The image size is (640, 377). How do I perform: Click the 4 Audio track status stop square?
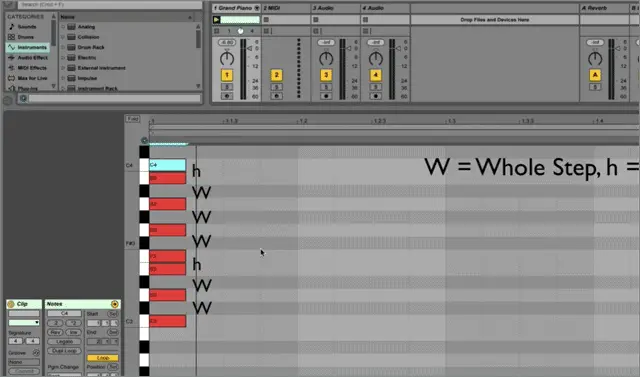[x=365, y=31]
